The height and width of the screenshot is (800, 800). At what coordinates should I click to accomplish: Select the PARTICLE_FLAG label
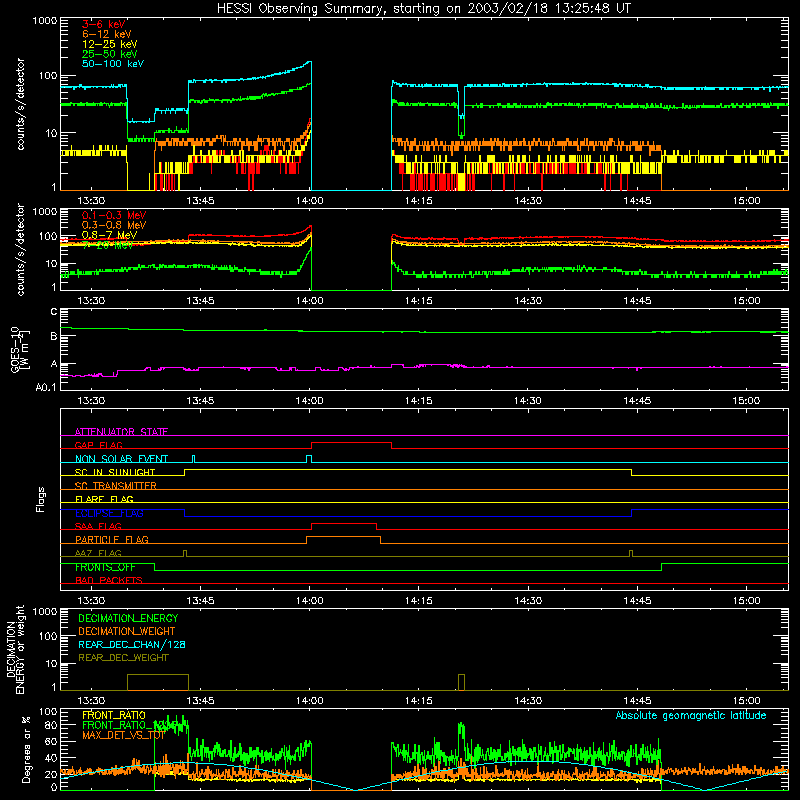112,540
